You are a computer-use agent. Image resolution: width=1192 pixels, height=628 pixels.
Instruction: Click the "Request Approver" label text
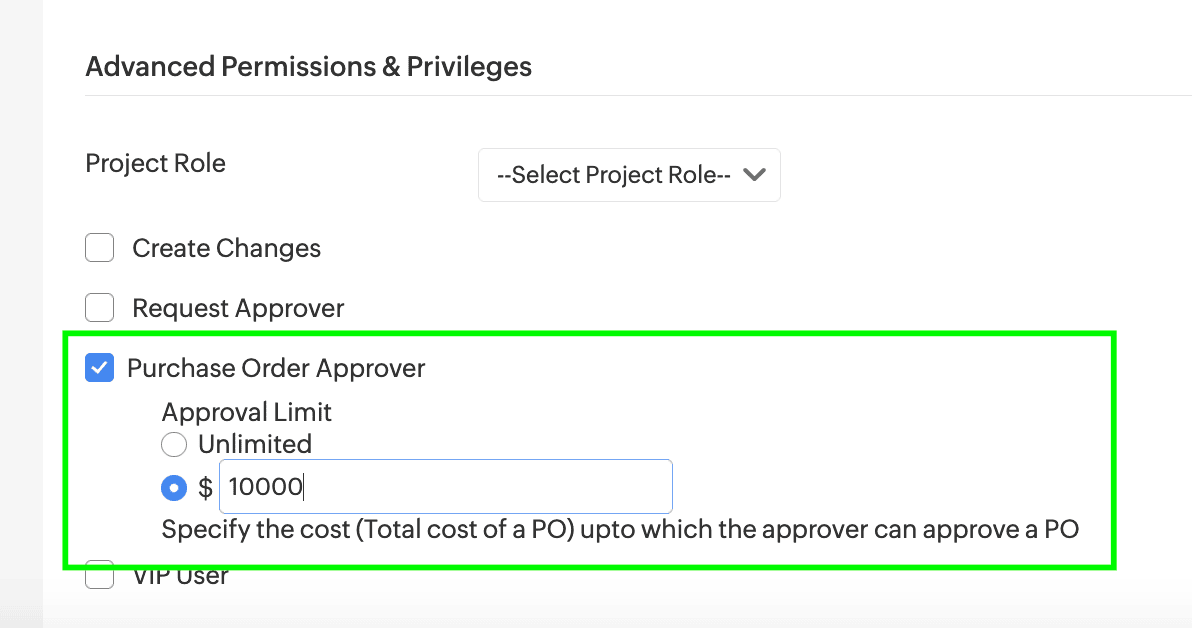tap(238, 308)
